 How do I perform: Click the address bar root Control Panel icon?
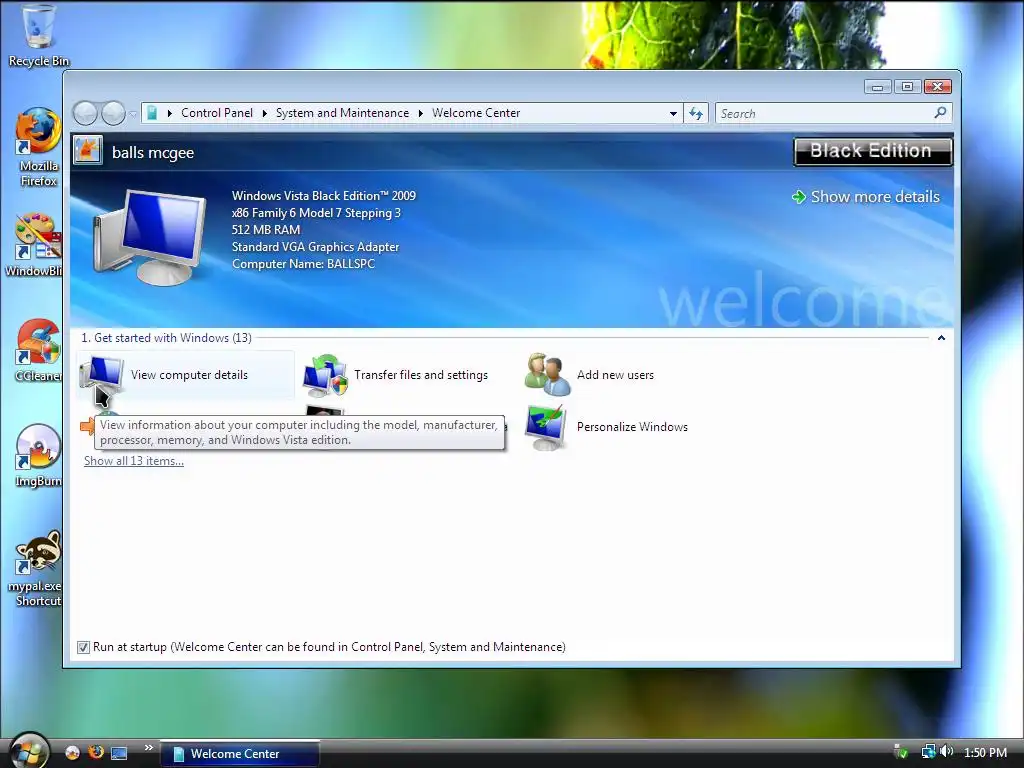[x=152, y=113]
